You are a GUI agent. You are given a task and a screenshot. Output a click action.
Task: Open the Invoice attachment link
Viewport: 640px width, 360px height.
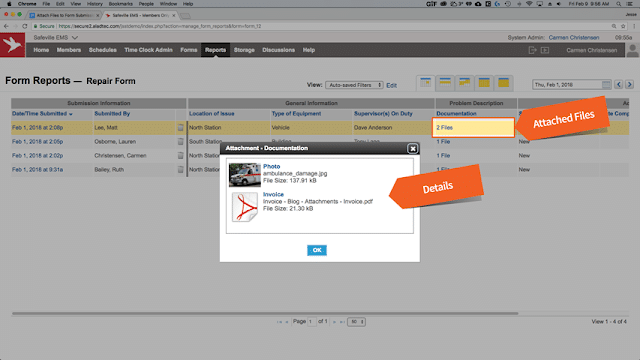click(x=273, y=195)
